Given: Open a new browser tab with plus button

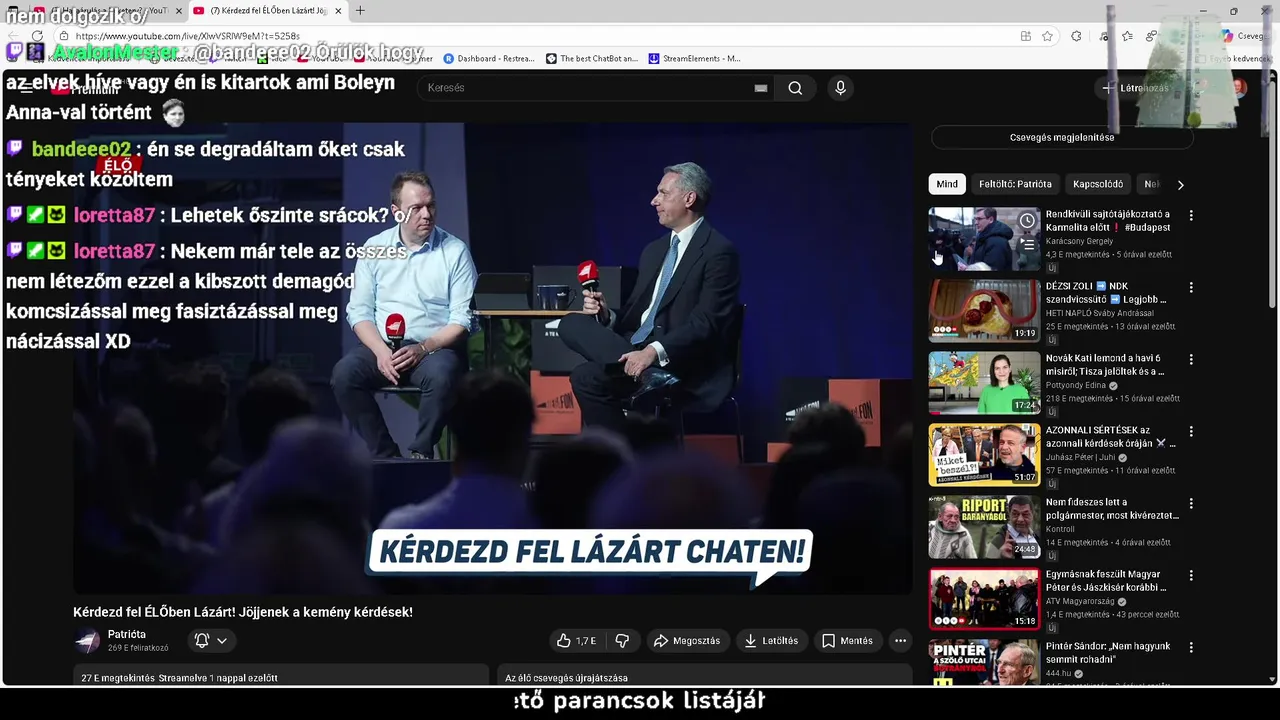Looking at the screenshot, I should pyautogui.click(x=360, y=11).
